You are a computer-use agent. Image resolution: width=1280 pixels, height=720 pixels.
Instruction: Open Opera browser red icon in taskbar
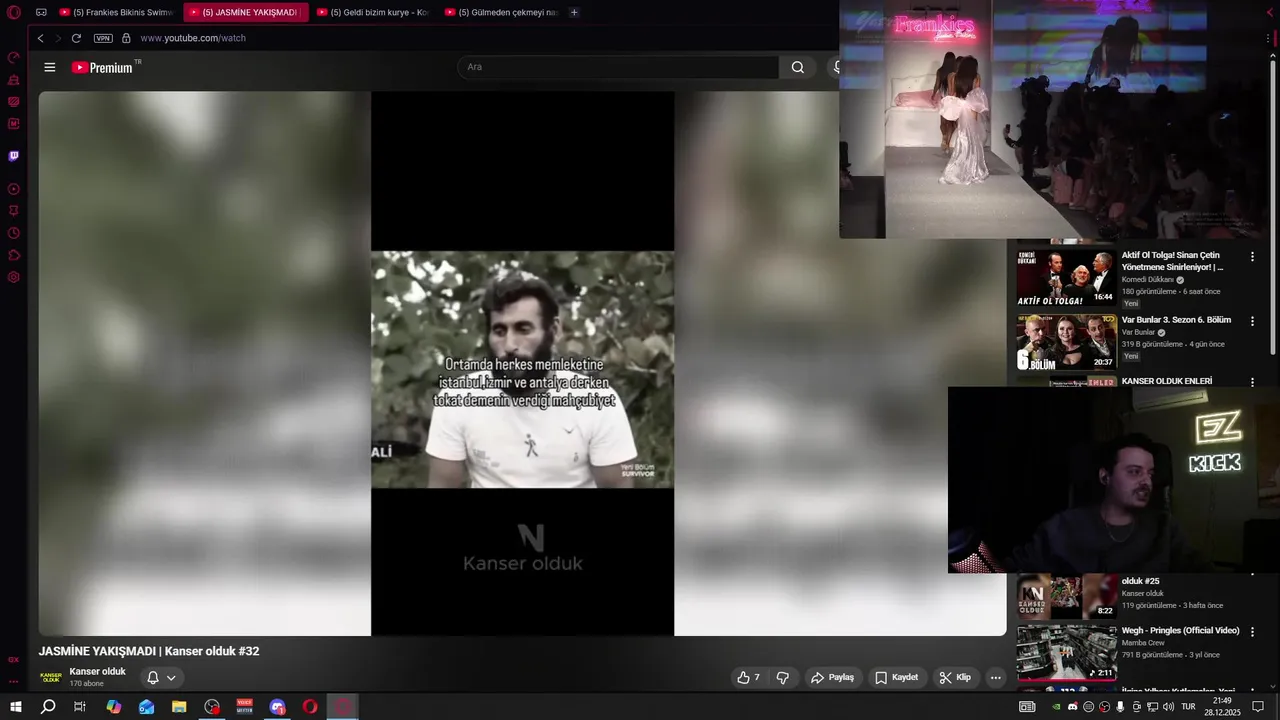pyautogui.click(x=310, y=707)
